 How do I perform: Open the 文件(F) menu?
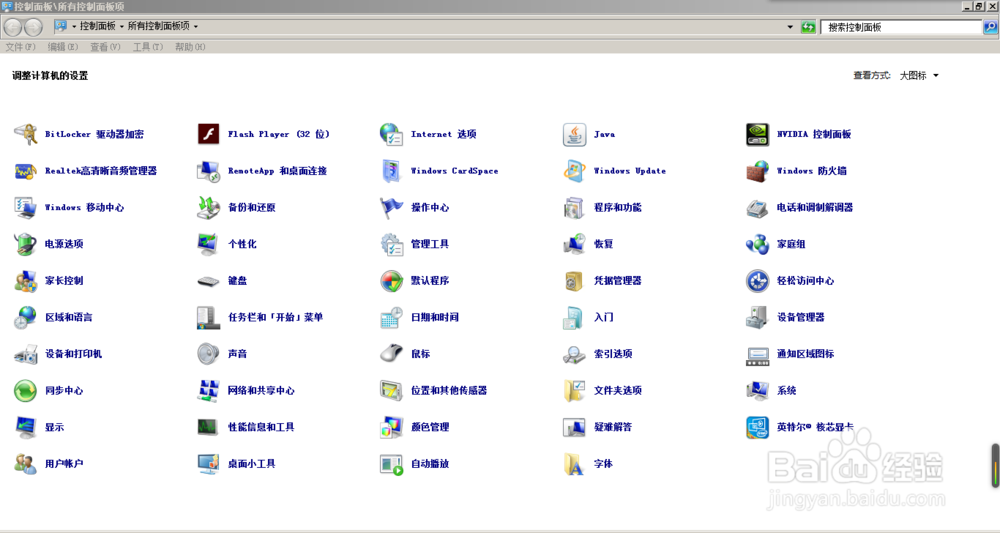tap(20, 47)
